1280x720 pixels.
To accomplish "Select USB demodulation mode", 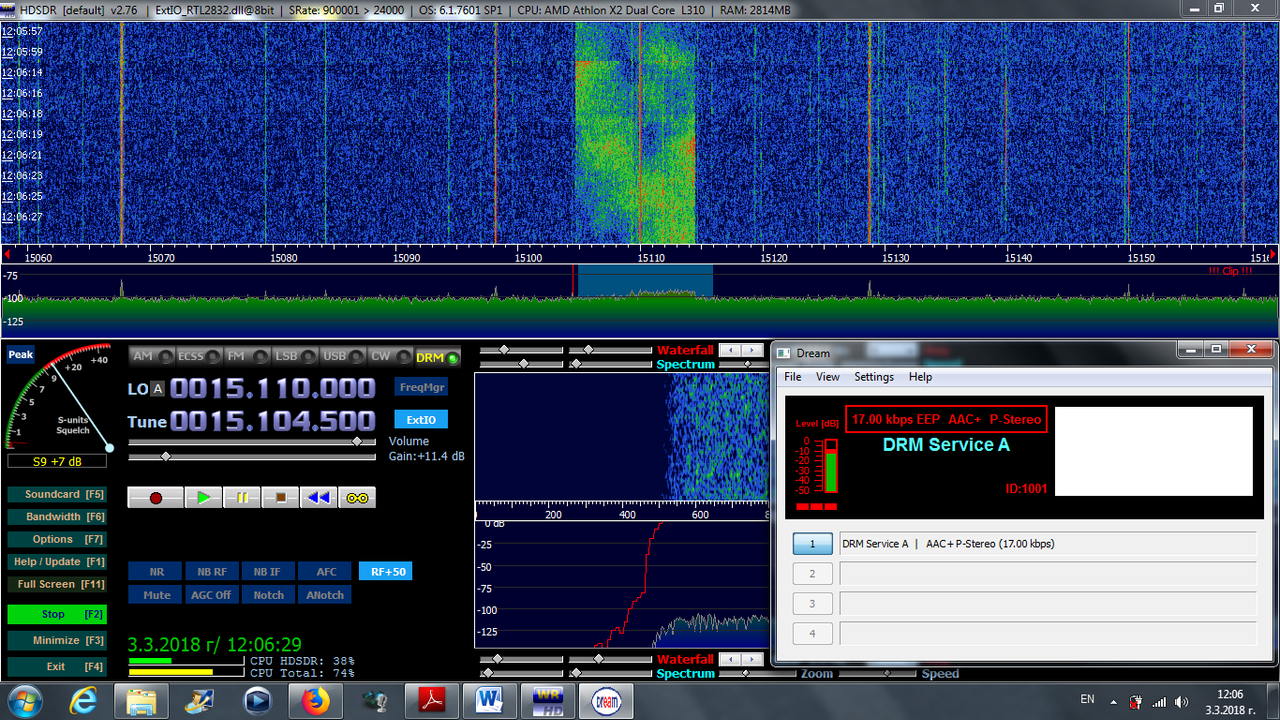I will coord(342,356).
